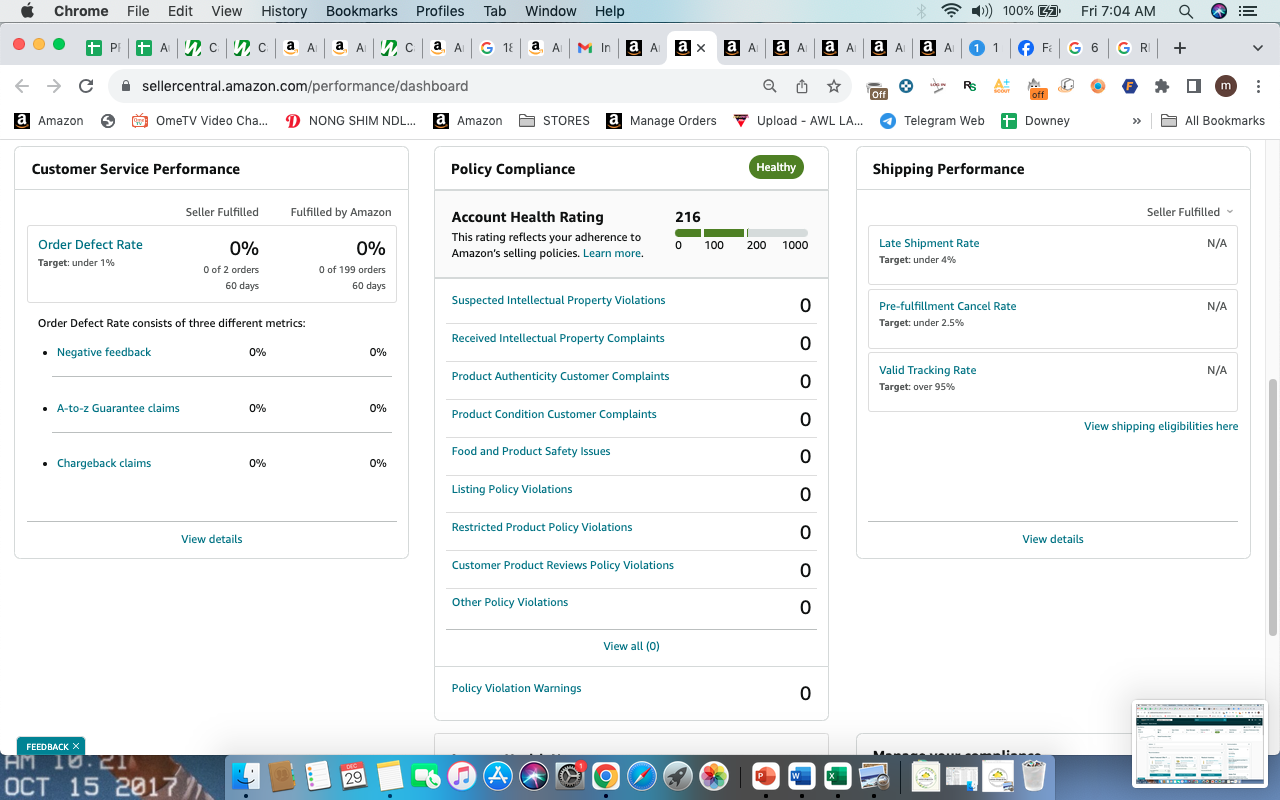1280x800 pixels.
Task: Open System Preferences in the Dock
Action: (569, 775)
